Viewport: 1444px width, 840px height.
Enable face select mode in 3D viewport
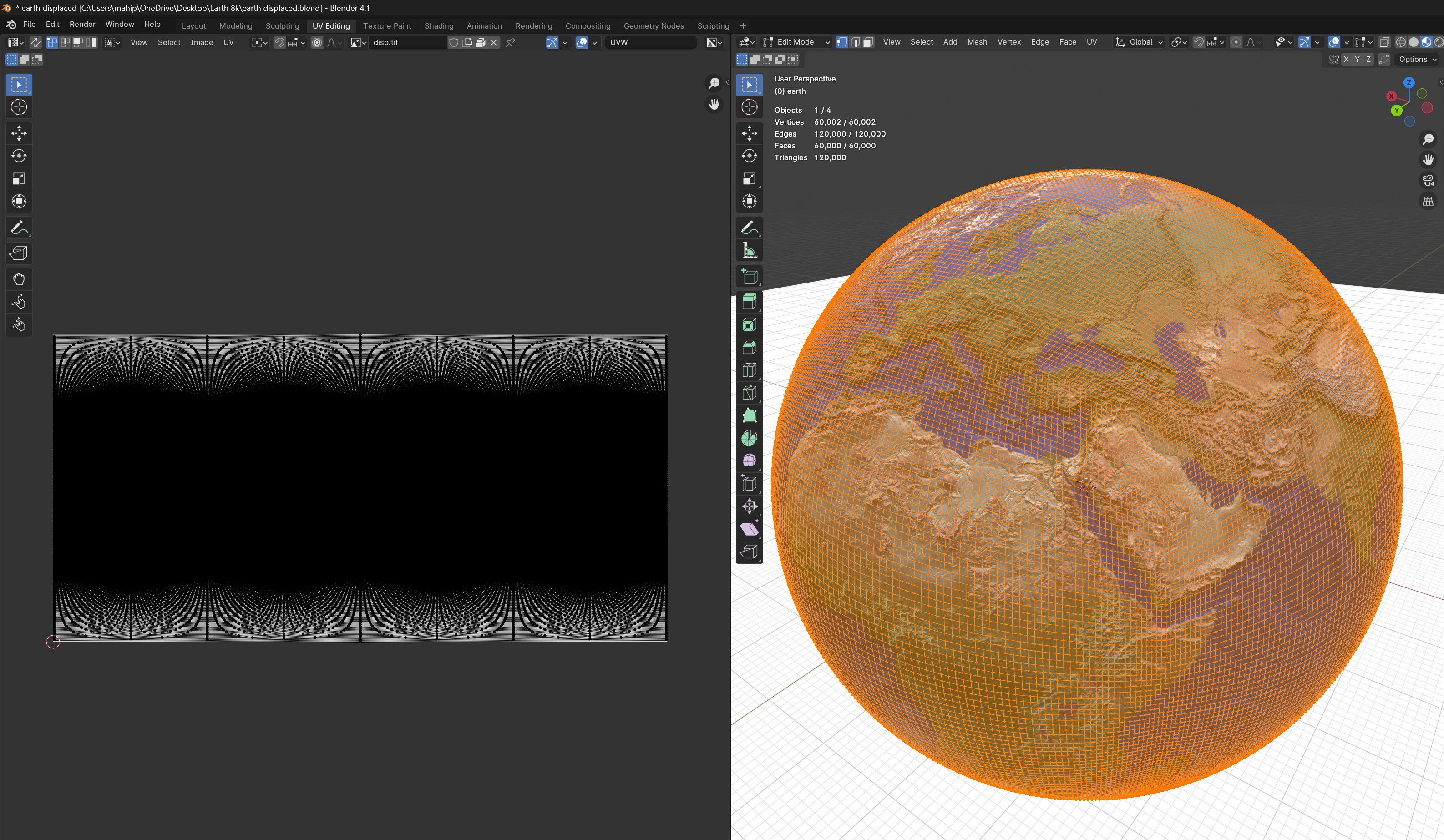868,42
